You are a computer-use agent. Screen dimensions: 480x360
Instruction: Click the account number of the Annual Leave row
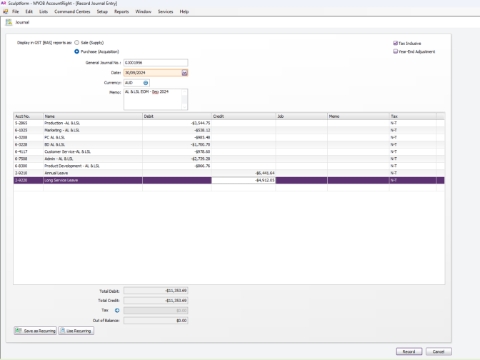pyautogui.click(x=21, y=173)
